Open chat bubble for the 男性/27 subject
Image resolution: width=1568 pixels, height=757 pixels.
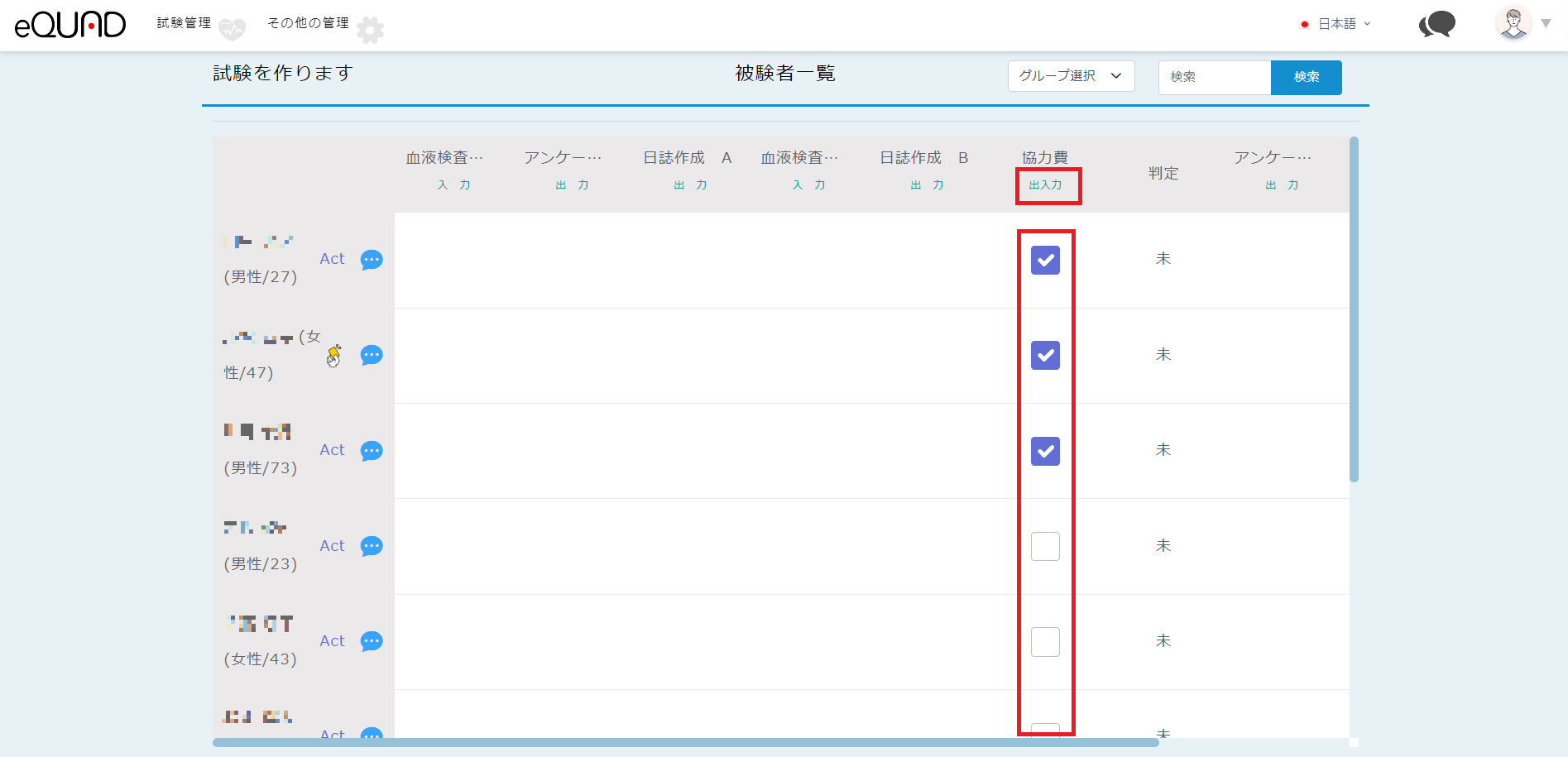[372, 260]
